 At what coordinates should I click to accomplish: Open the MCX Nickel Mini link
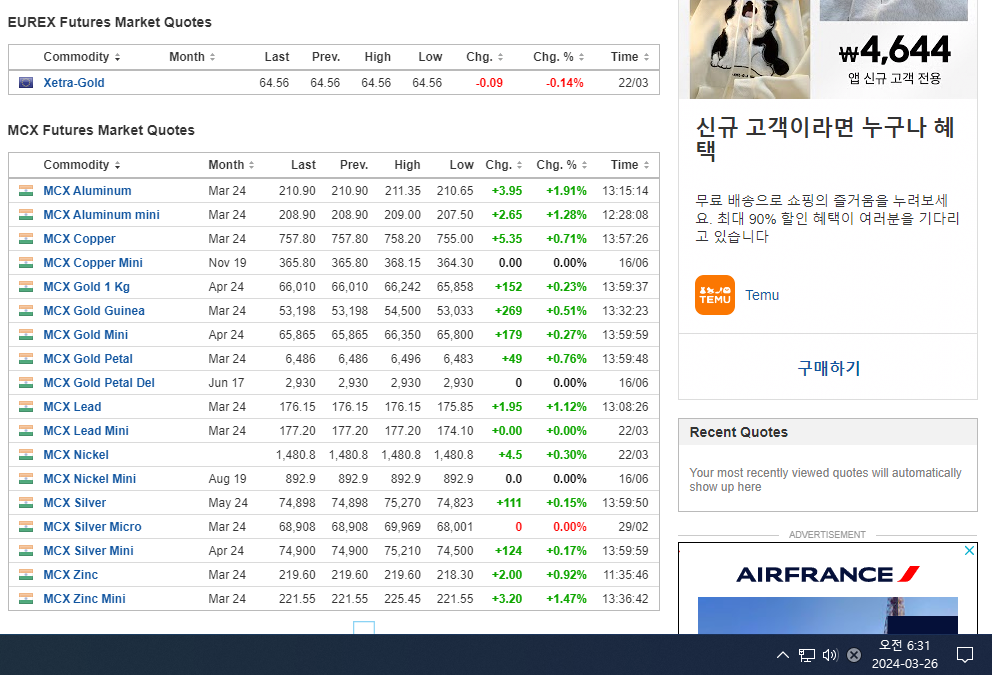[x=89, y=479]
